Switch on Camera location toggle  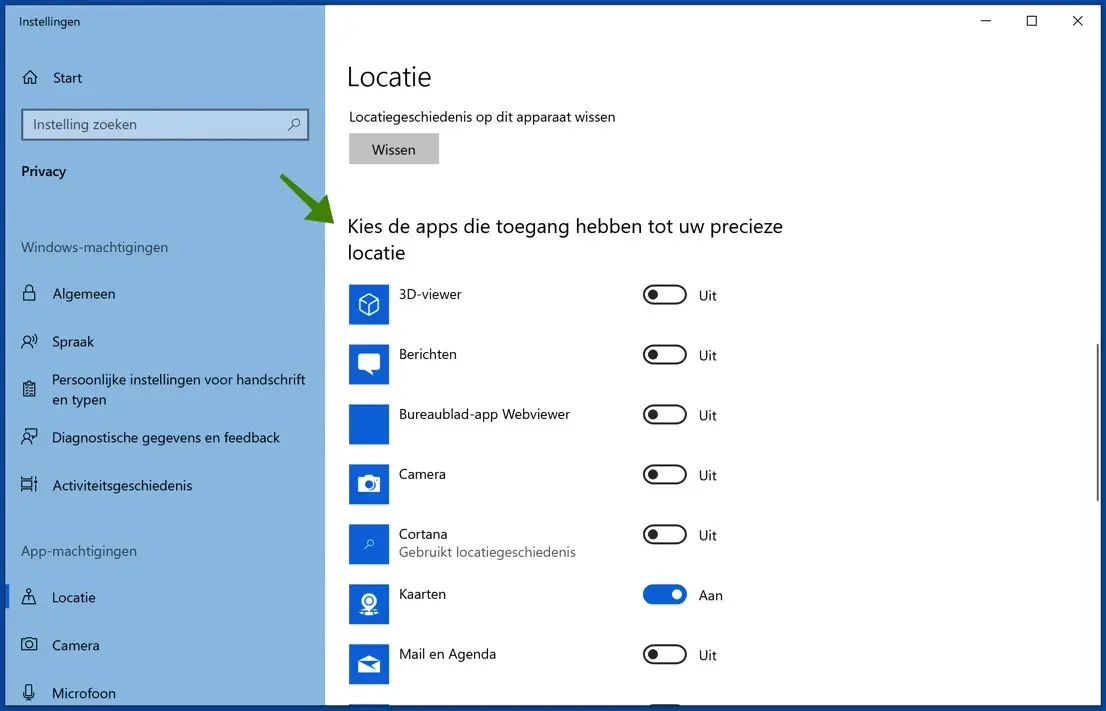[x=664, y=475]
